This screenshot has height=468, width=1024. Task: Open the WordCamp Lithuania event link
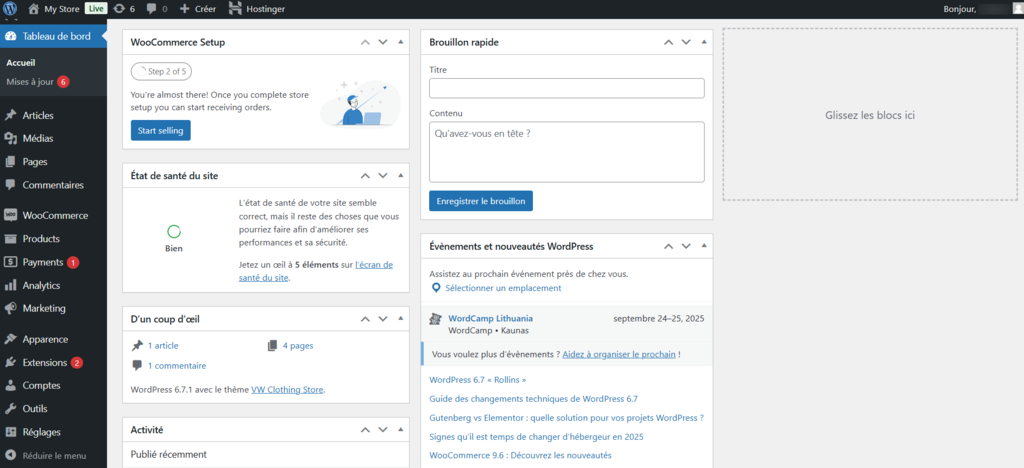point(490,319)
